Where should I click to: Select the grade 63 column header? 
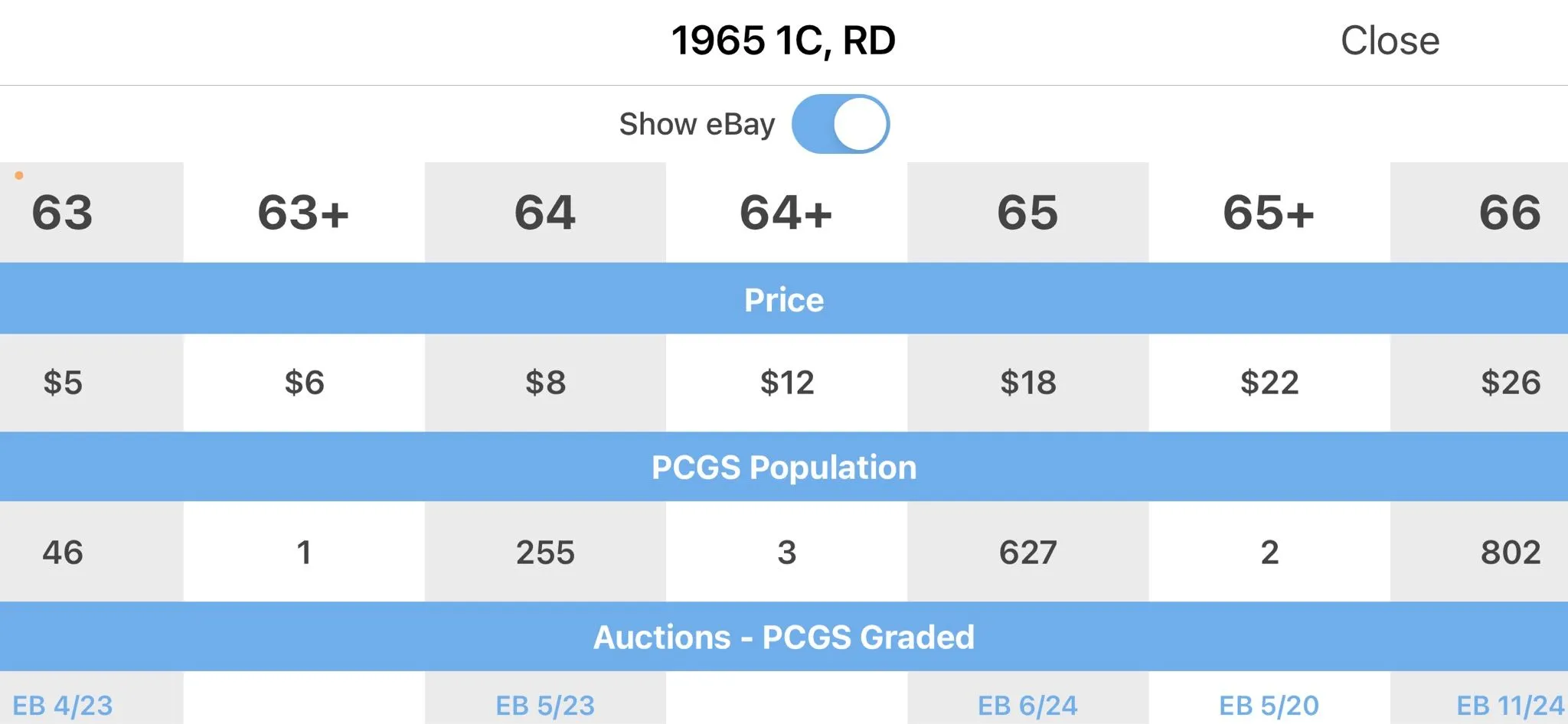pos(63,212)
